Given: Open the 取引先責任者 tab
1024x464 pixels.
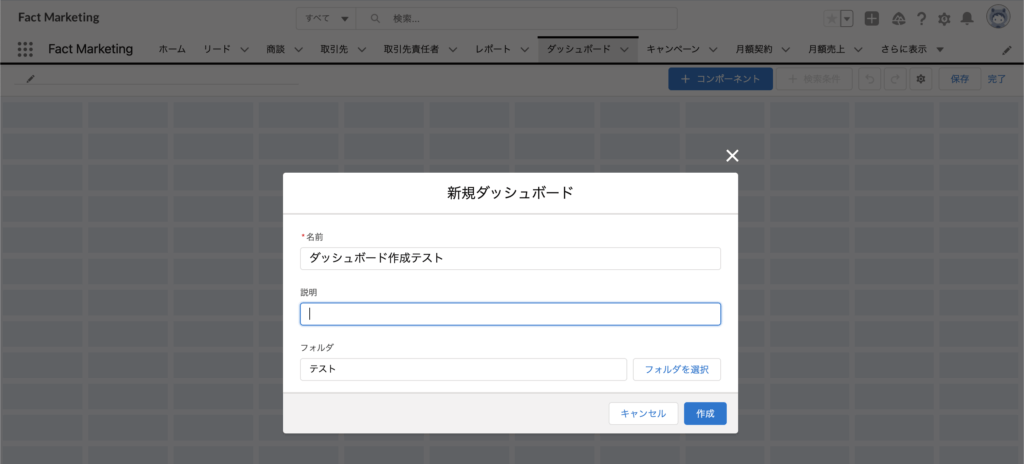Looking at the screenshot, I should (411, 49).
